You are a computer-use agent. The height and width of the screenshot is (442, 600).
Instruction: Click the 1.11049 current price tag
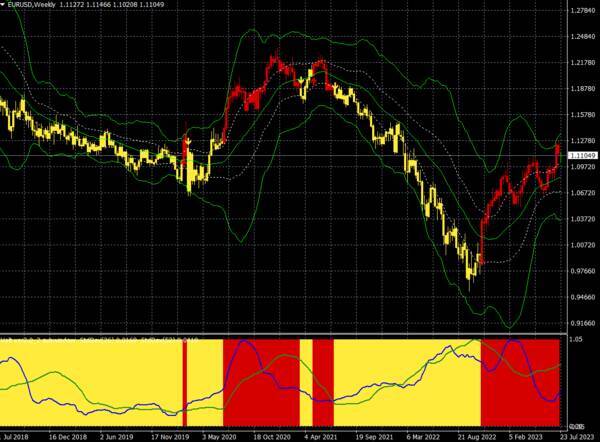point(583,155)
